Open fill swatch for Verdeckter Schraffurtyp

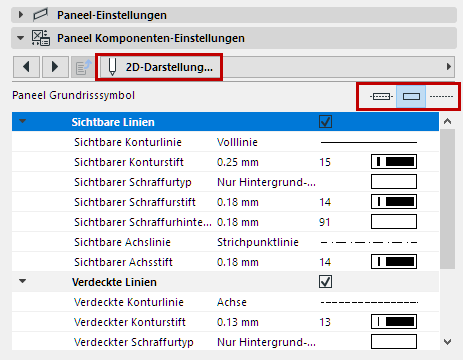(394, 342)
